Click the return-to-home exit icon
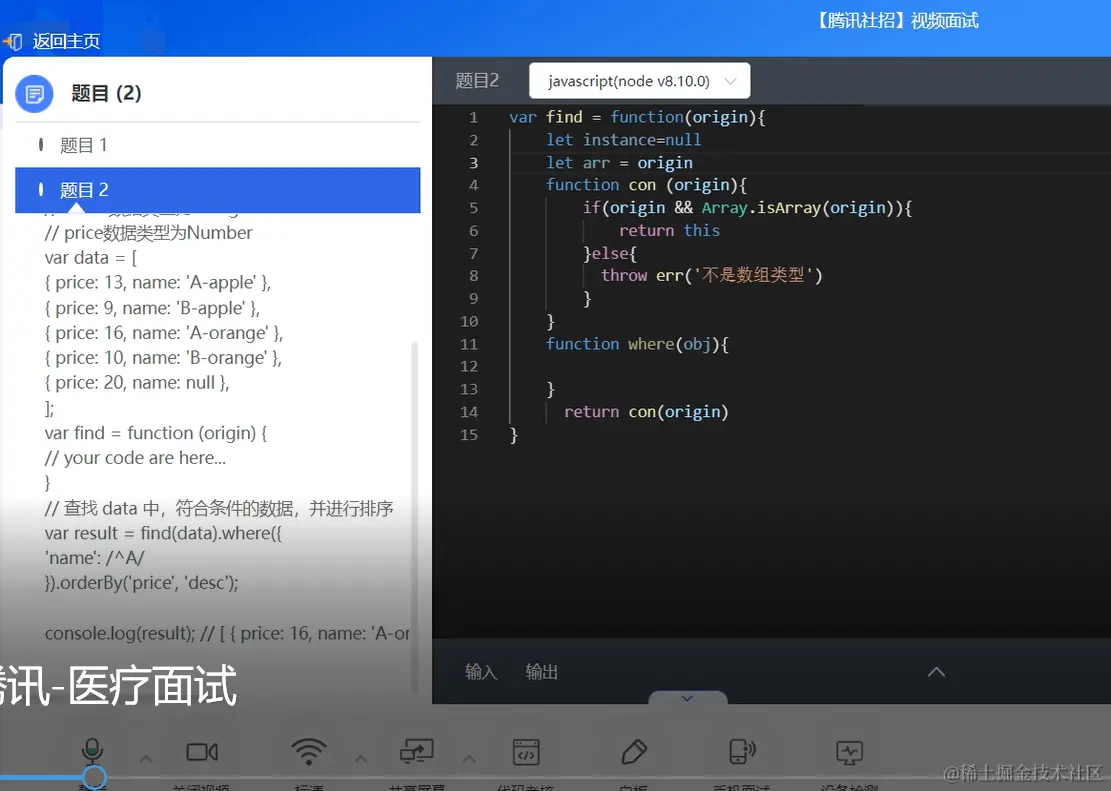The width and height of the screenshot is (1111, 791). point(13,42)
